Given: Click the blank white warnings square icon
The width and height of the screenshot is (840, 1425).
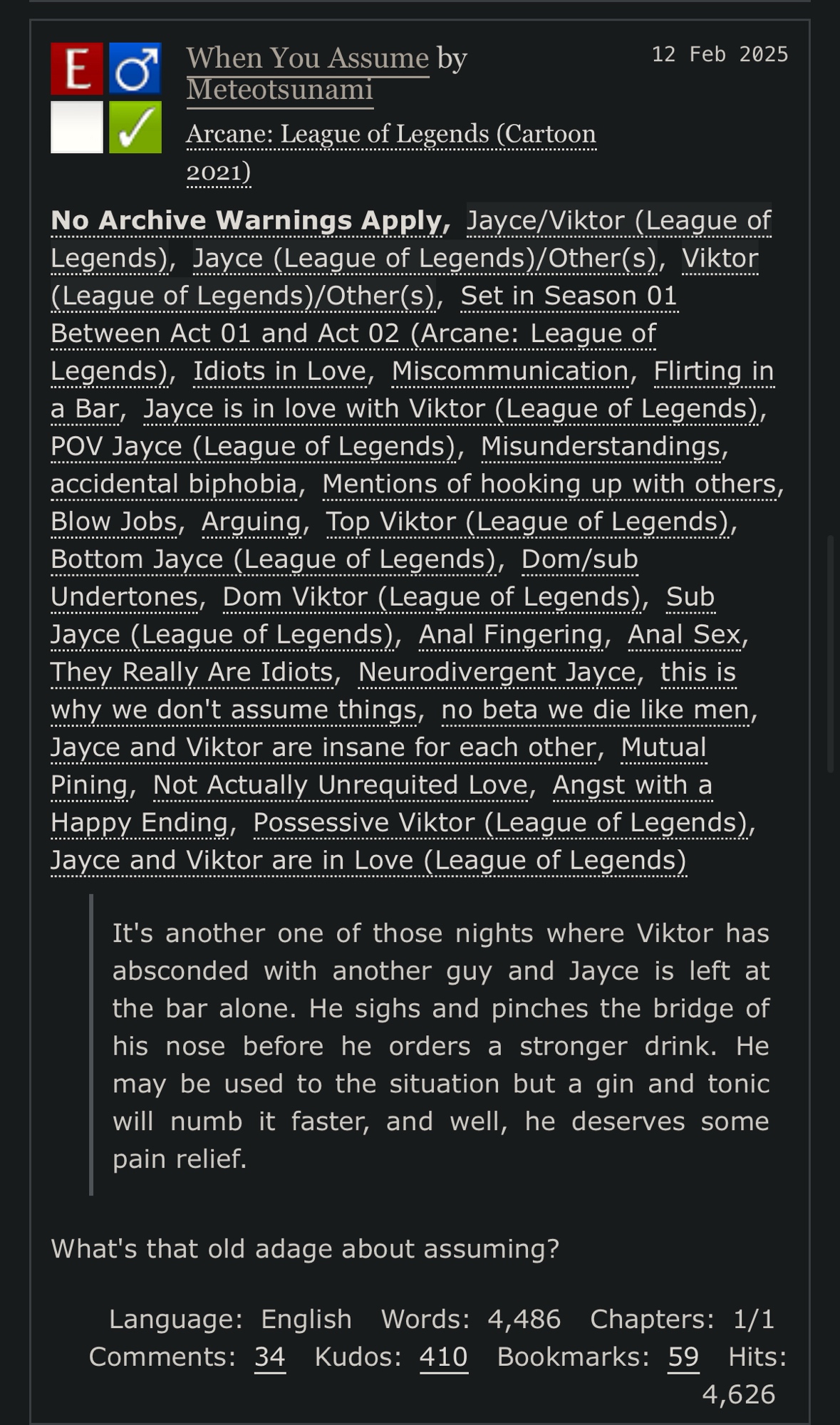Looking at the screenshot, I should click(77, 127).
